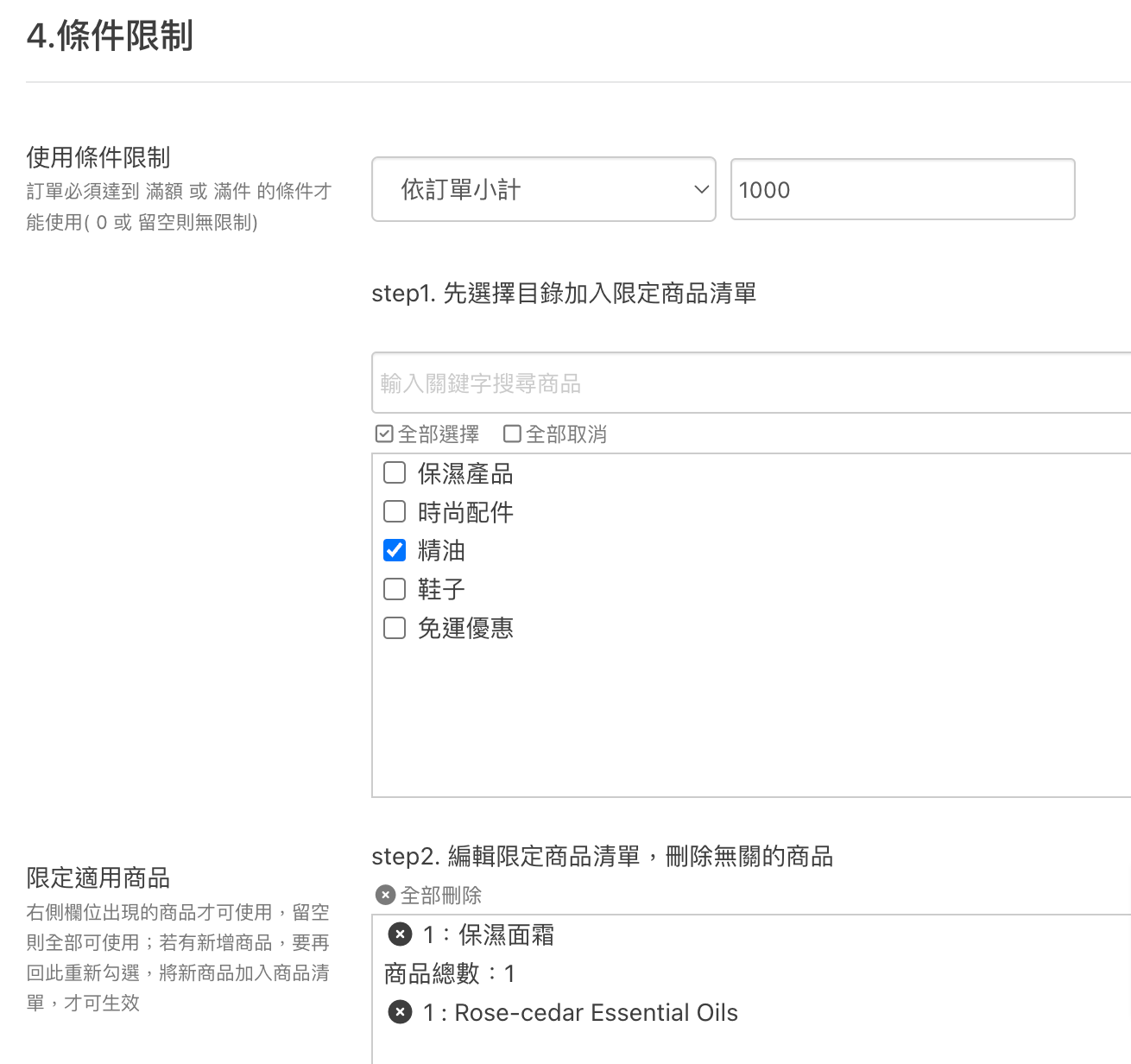This screenshot has width=1131, height=1064.
Task: Click the empty box icon beside 全部取消
Action: [x=512, y=434]
